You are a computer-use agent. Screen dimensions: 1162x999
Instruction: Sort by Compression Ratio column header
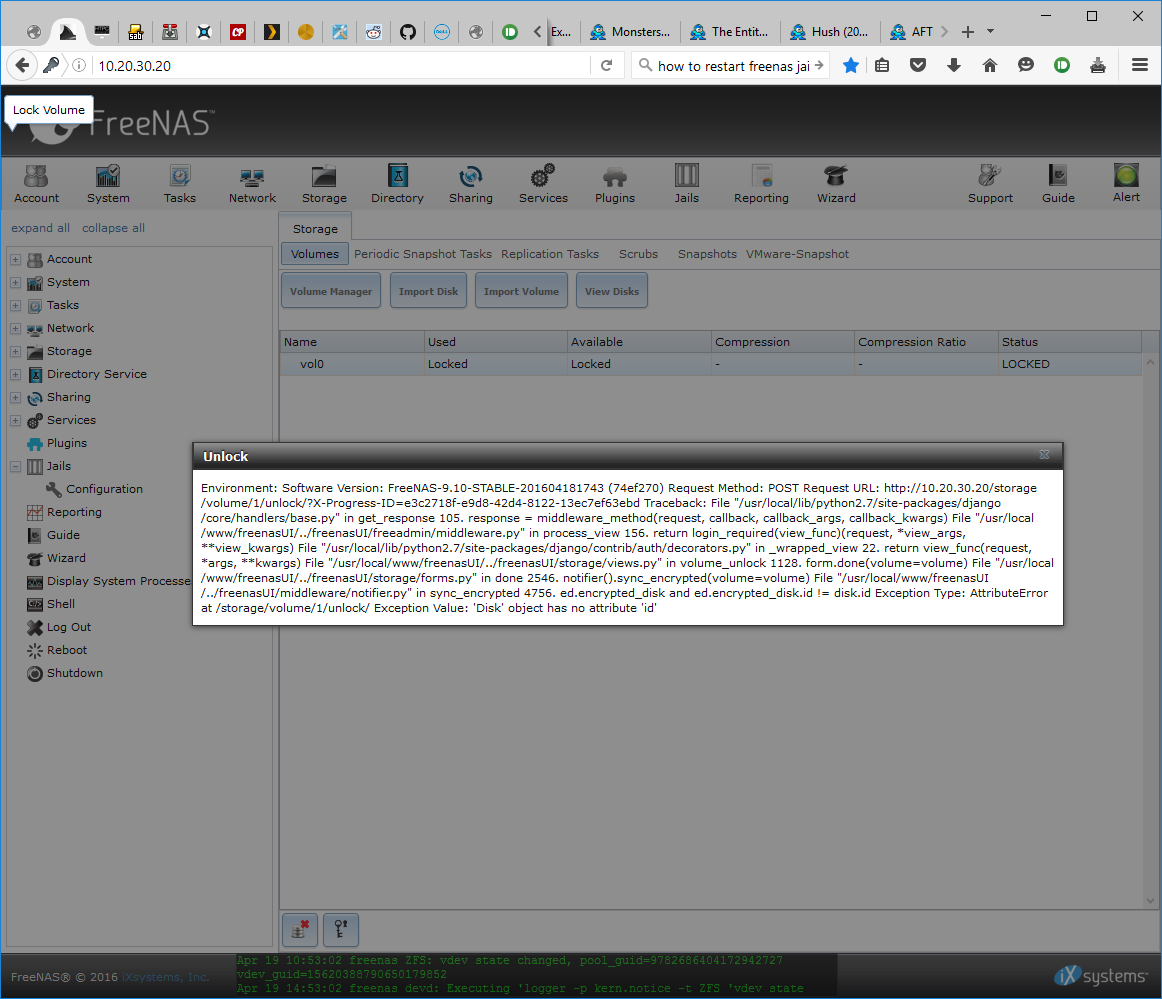pyautogui.click(x=925, y=342)
